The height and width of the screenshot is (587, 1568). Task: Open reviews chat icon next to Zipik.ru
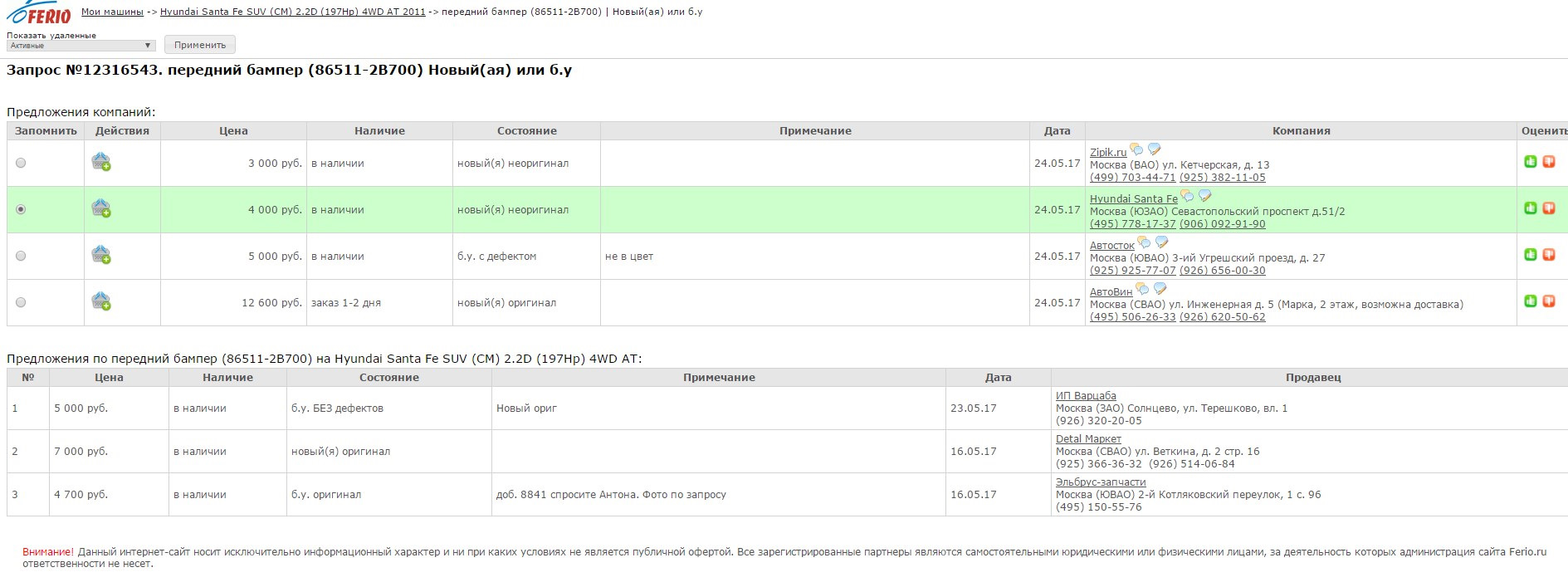pyautogui.click(x=1136, y=150)
